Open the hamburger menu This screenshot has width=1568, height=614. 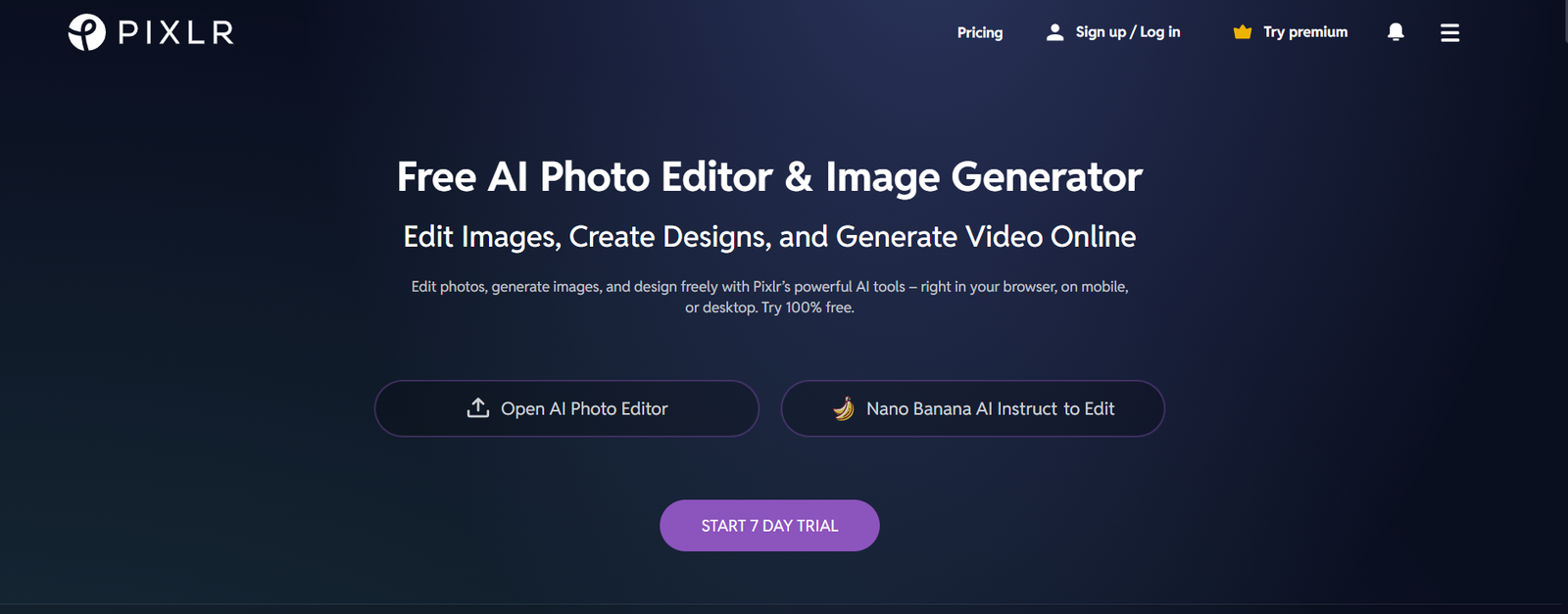coord(1449,32)
